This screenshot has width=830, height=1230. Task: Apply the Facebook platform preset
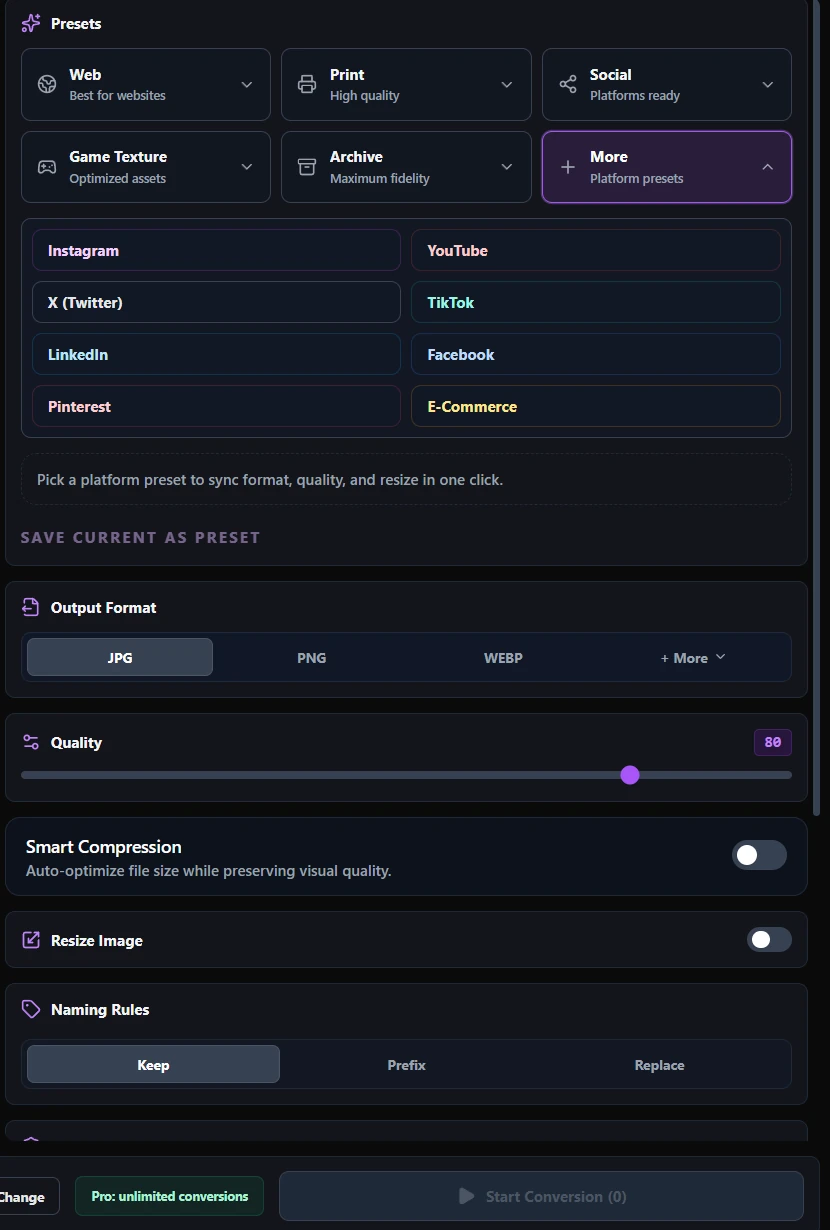(596, 354)
